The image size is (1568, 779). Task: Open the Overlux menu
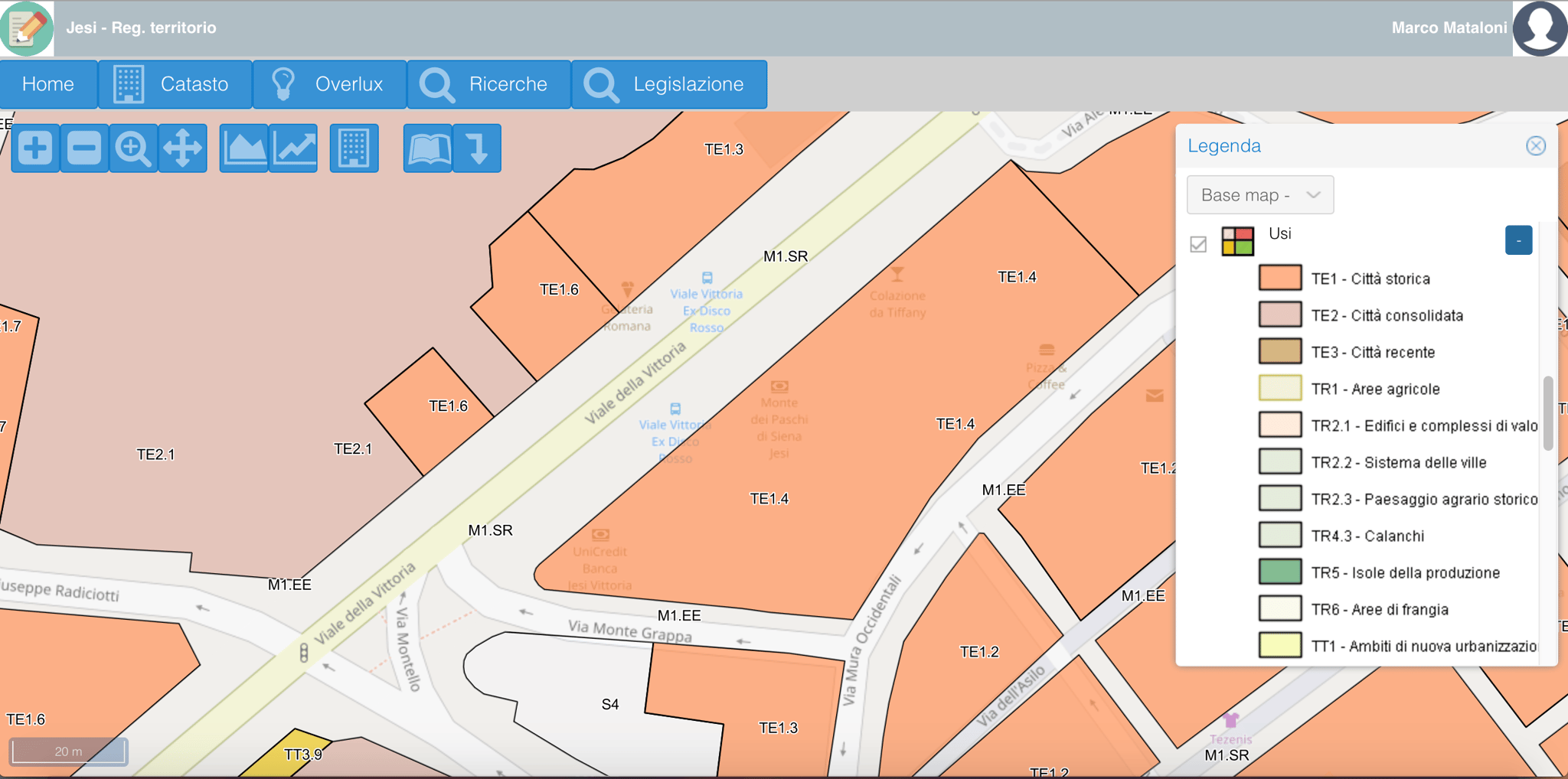pyautogui.click(x=330, y=84)
